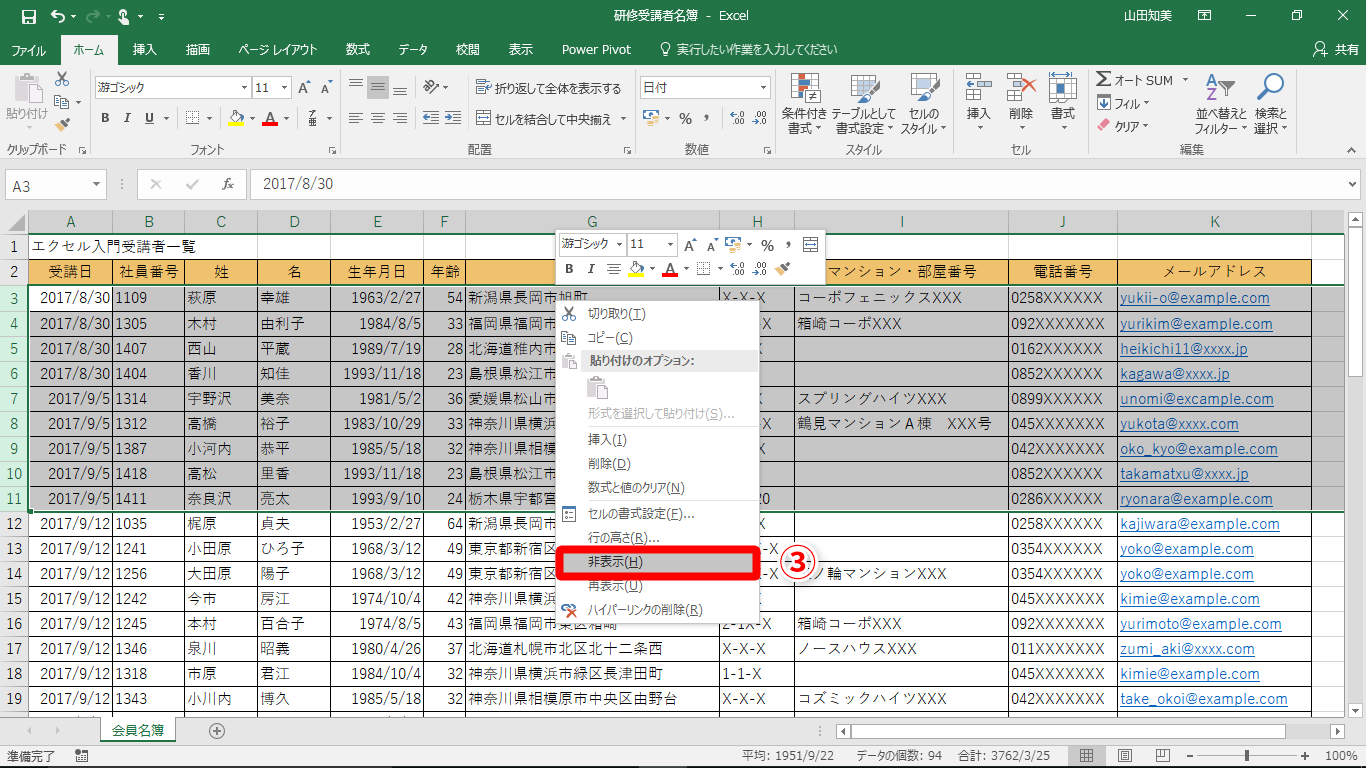This screenshot has width=1366, height=768.
Task: Open the セルを結合して中央揃え dropdown arrow
Action: coord(623,119)
